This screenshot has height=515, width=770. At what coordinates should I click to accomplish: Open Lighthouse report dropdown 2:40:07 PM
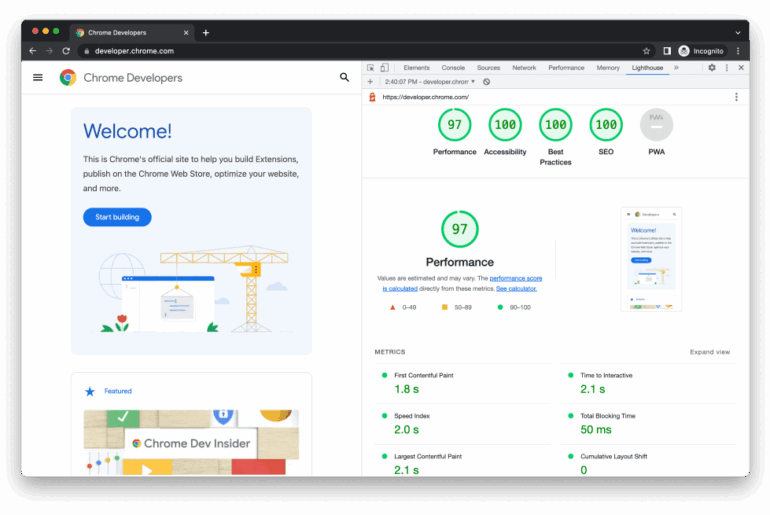point(430,81)
